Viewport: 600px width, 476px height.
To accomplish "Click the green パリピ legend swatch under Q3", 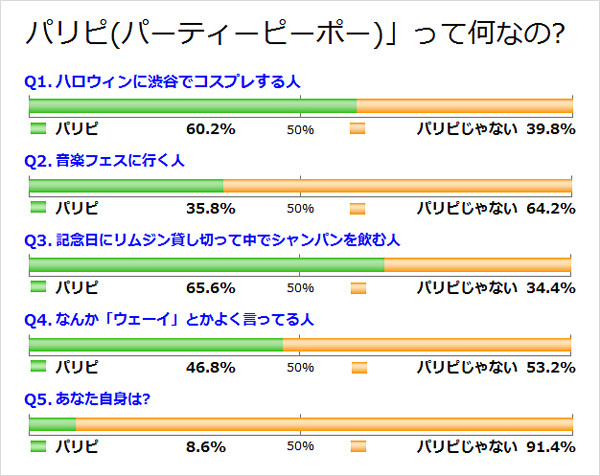I will (x=39, y=288).
